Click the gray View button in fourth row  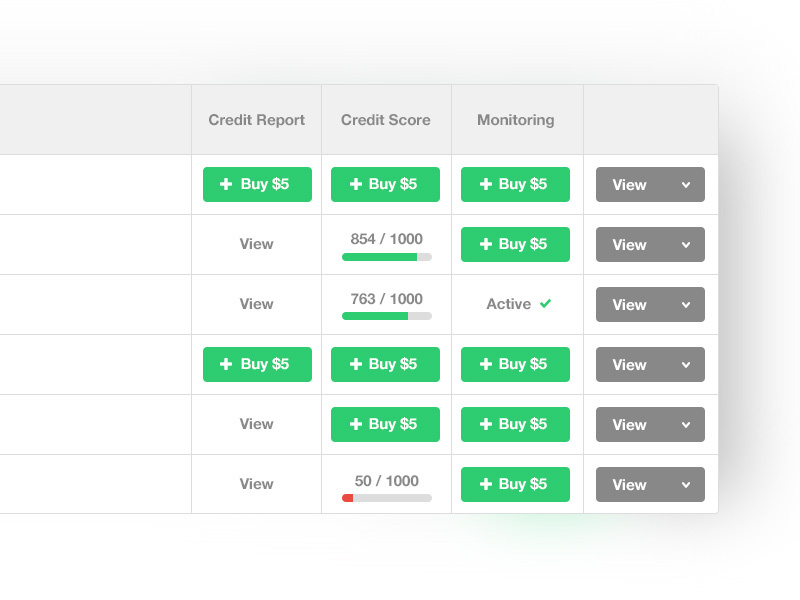pos(650,364)
